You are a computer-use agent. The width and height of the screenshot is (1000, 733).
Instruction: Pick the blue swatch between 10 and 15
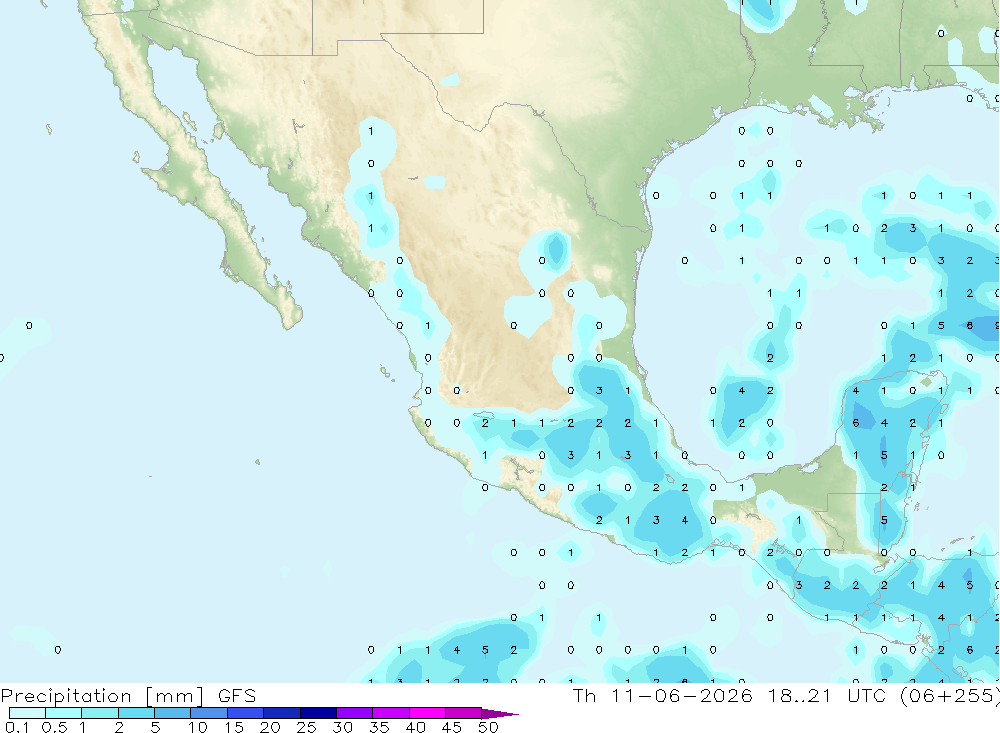tap(209, 713)
